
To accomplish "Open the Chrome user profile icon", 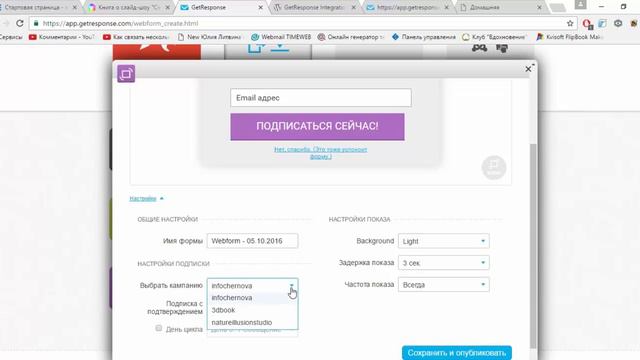I will [580, 5].
